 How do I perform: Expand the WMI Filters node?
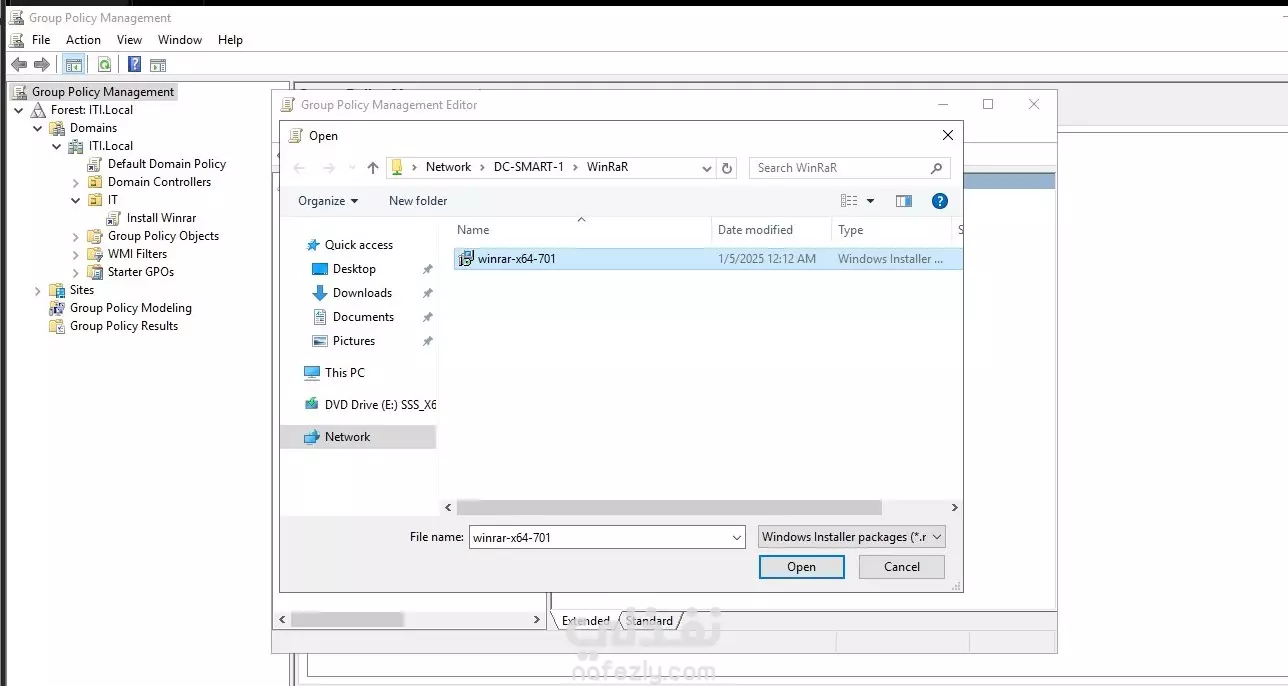[x=76, y=254]
